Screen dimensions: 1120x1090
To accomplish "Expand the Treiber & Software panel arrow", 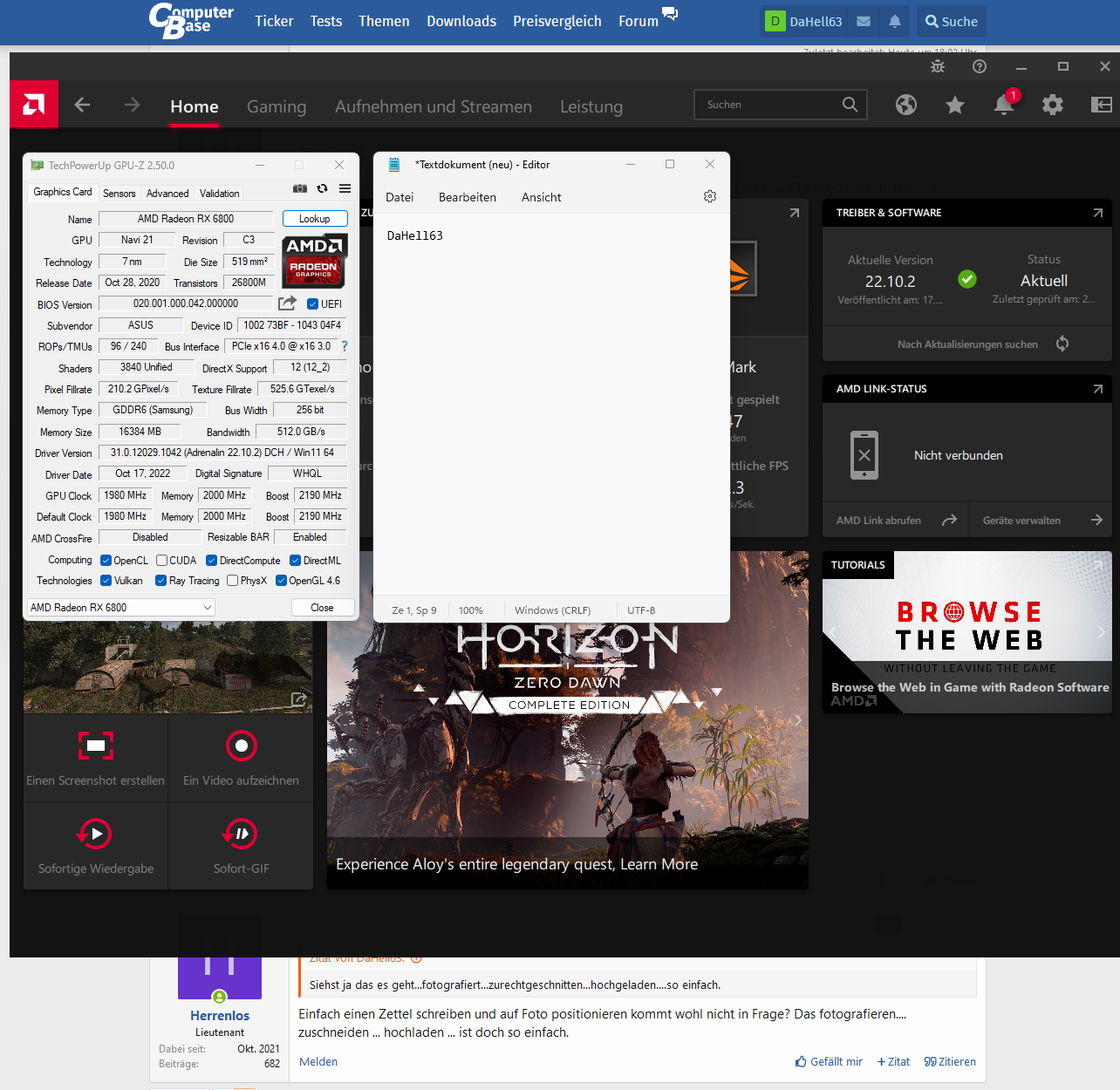I will tap(1098, 213).
